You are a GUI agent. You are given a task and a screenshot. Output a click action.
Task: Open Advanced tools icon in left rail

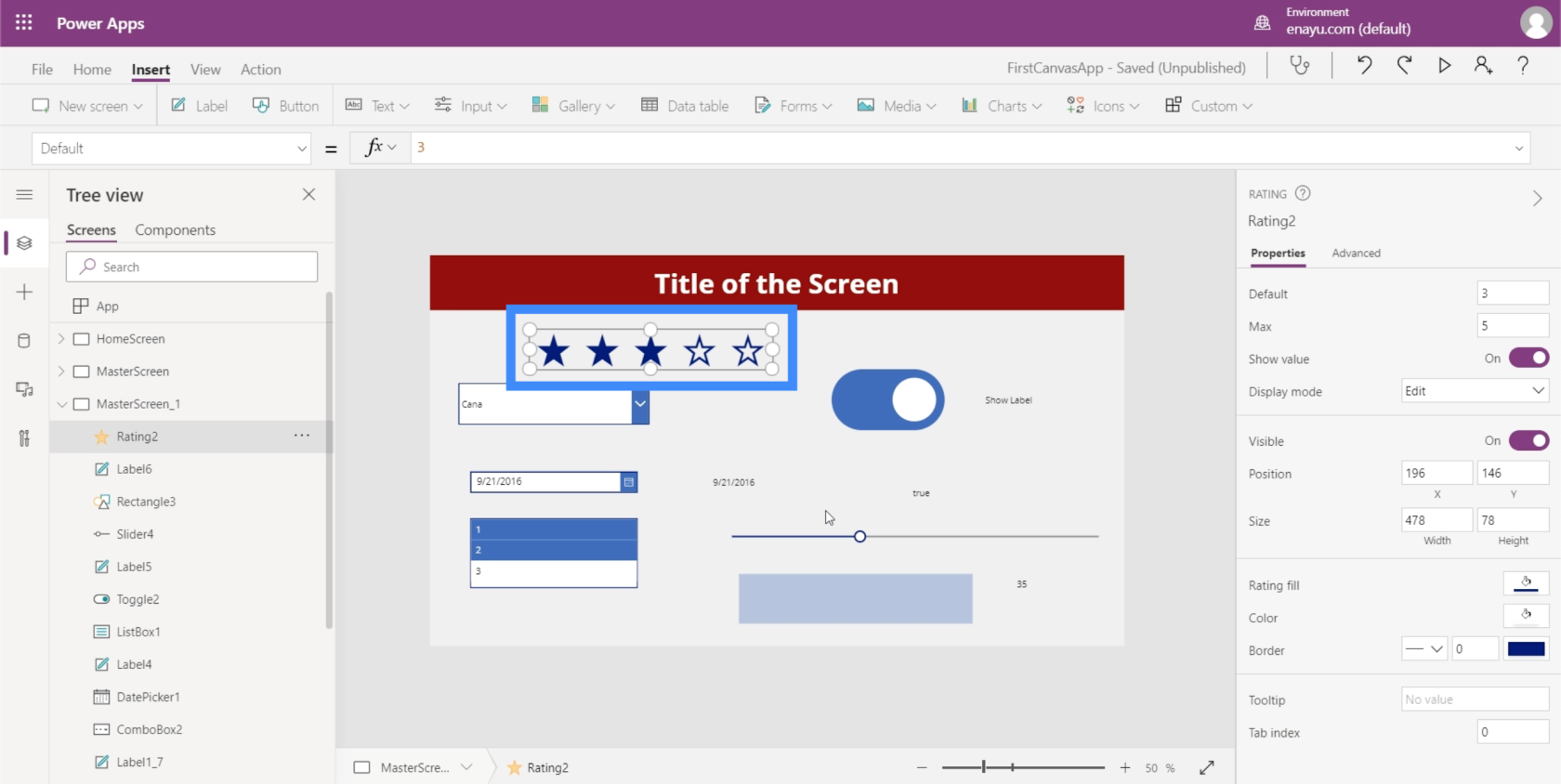[25, 438]
